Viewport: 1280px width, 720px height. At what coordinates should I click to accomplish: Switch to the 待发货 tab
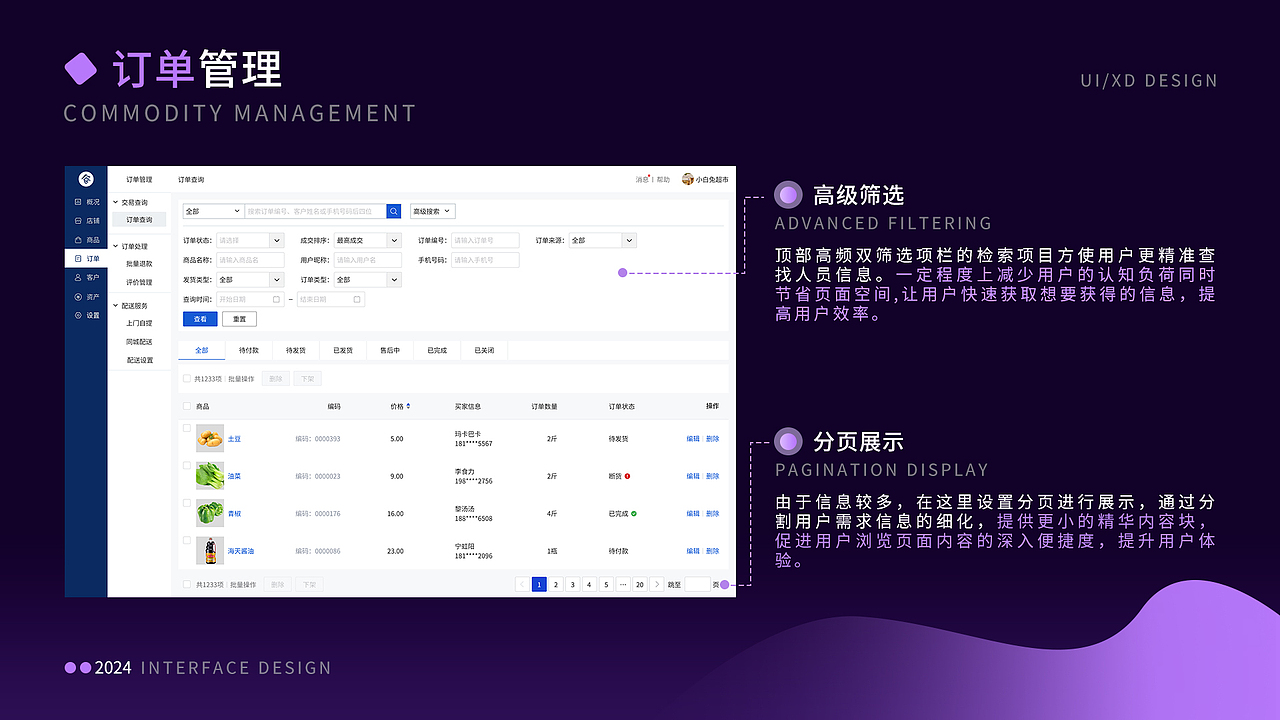click(x=296, y=350)
